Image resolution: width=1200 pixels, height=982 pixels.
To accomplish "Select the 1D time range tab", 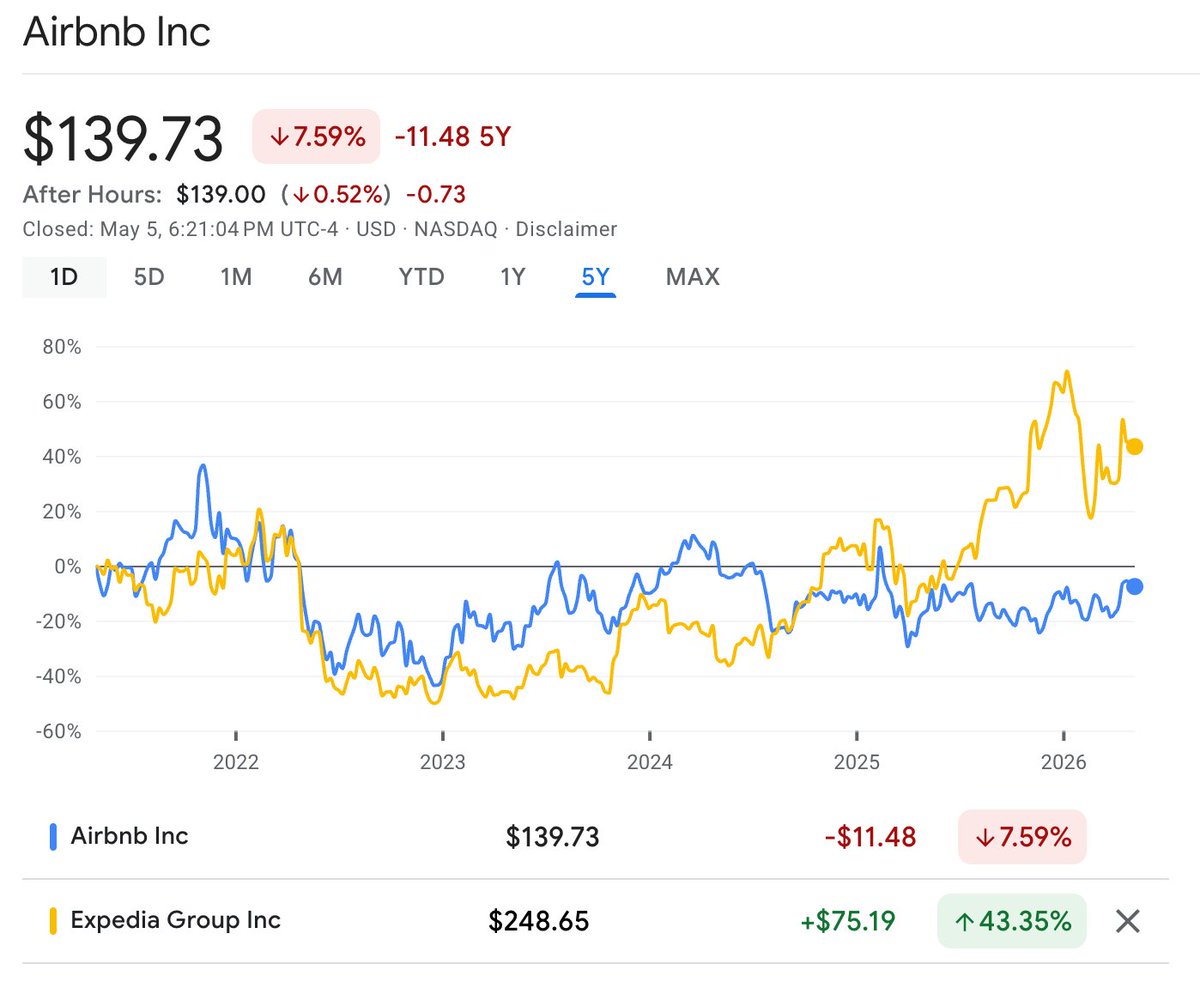I will 64,276.
